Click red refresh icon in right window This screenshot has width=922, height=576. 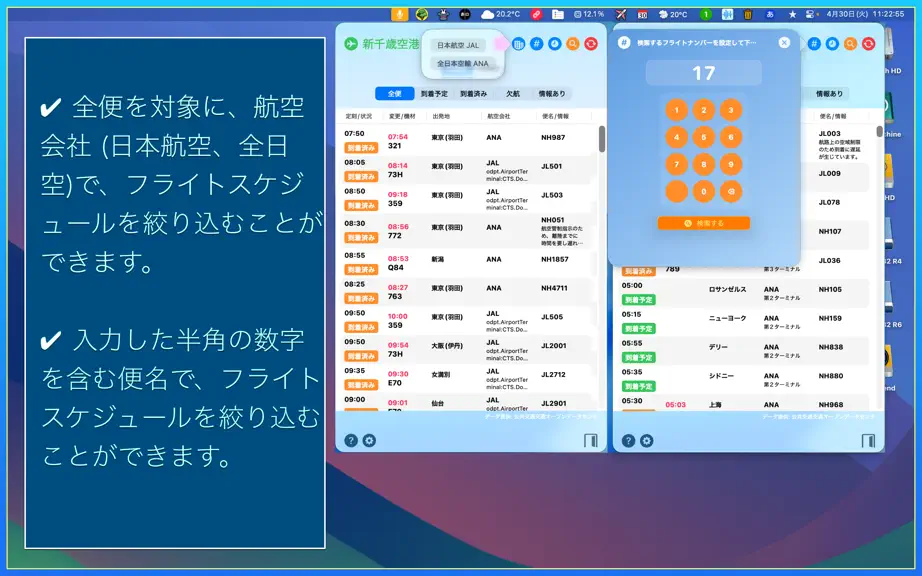coord(868,43)
